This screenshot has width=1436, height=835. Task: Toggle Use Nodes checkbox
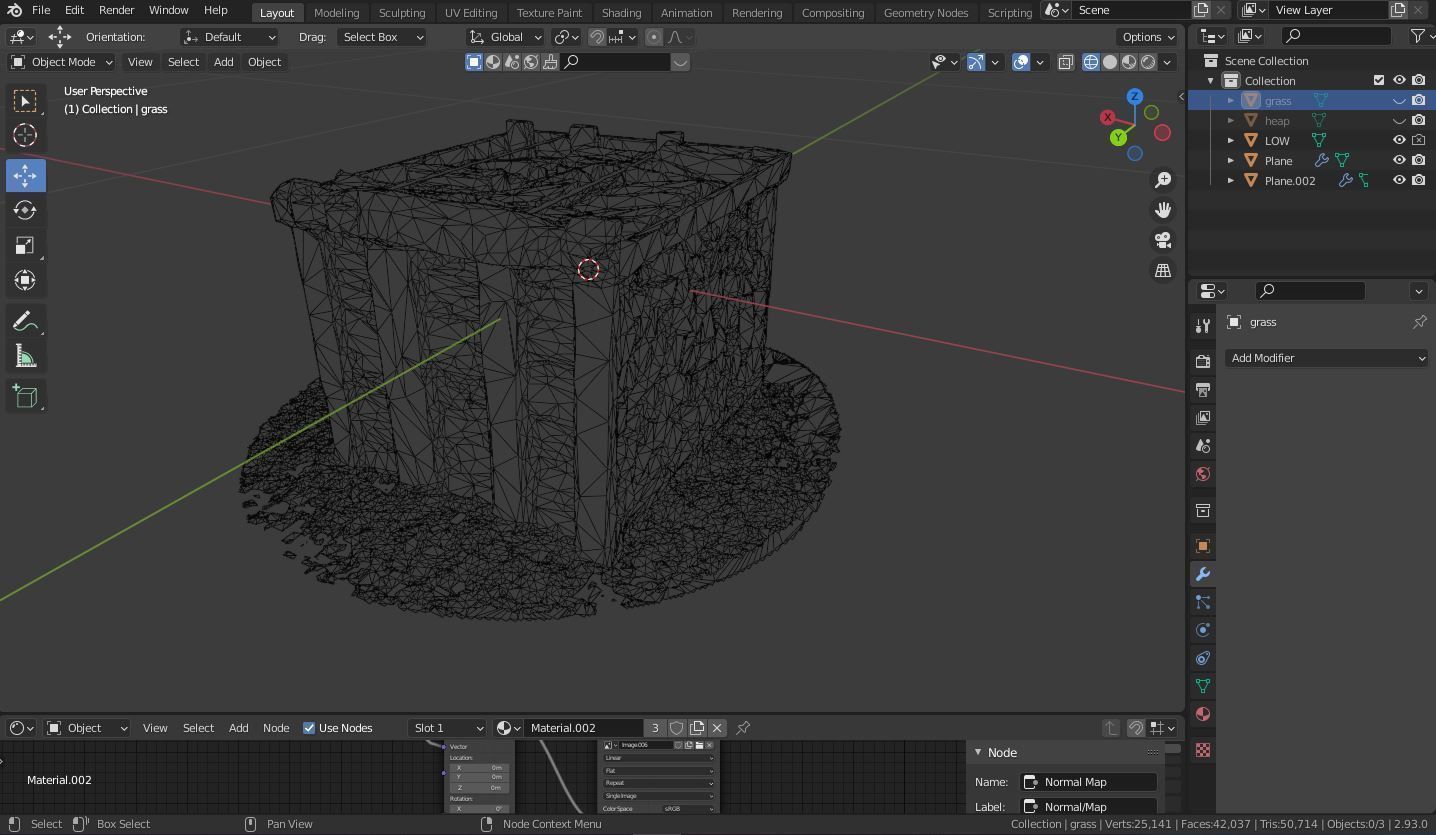click(309, 728)
